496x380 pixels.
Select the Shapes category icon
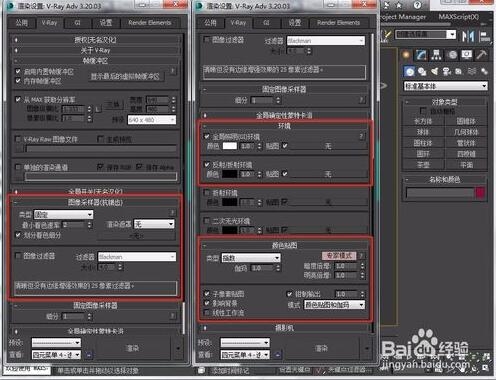tap(422, 71)
